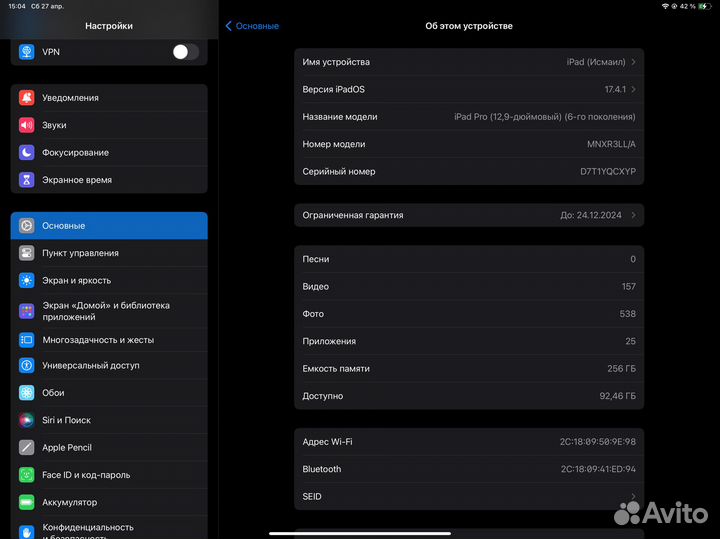Open the Конфиденциальность hand icon
The height and width of the screenshot is (539, 720).
[27, 532]
